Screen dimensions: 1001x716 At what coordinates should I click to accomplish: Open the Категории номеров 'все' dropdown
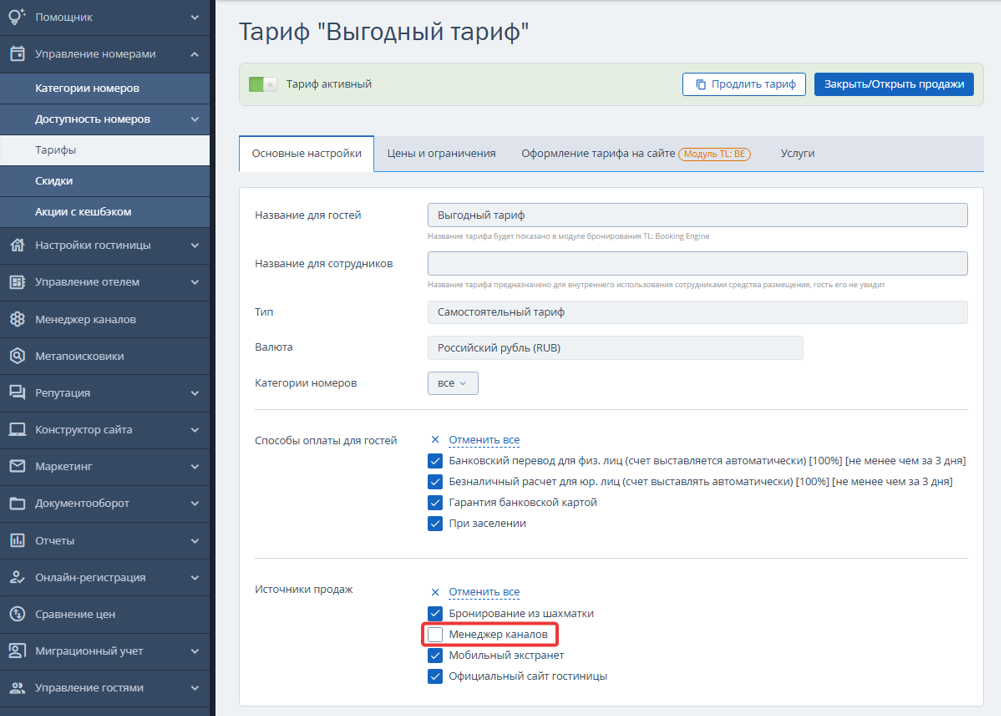[x=453, y=383]
